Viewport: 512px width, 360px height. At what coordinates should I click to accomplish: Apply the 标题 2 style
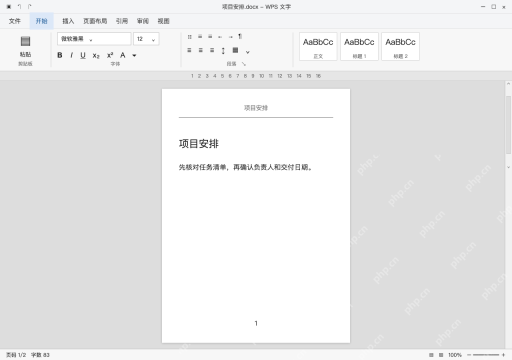pyautogui.click(x=400, y=47)
